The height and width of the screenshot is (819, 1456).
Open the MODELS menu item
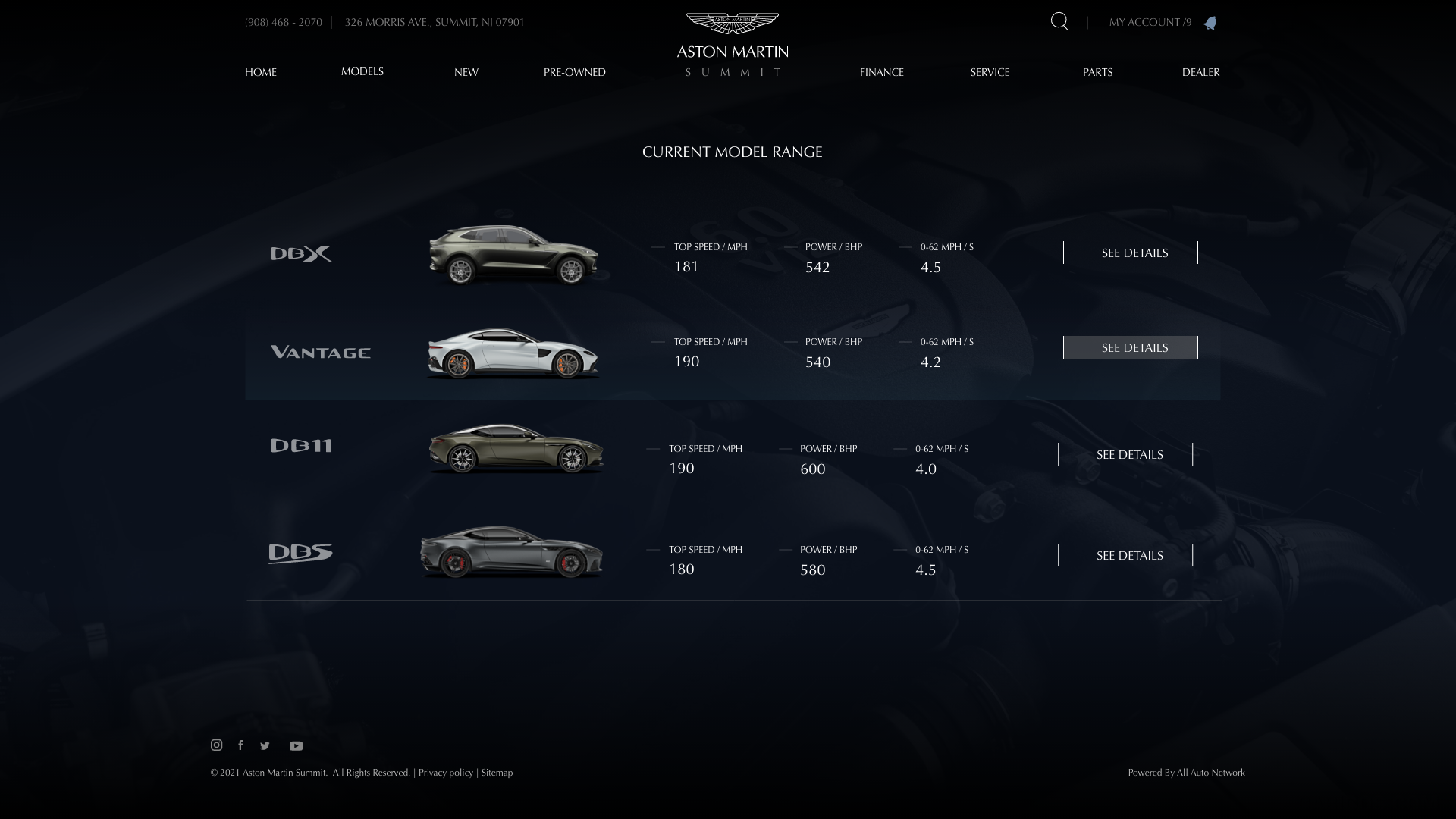[362, 71]
